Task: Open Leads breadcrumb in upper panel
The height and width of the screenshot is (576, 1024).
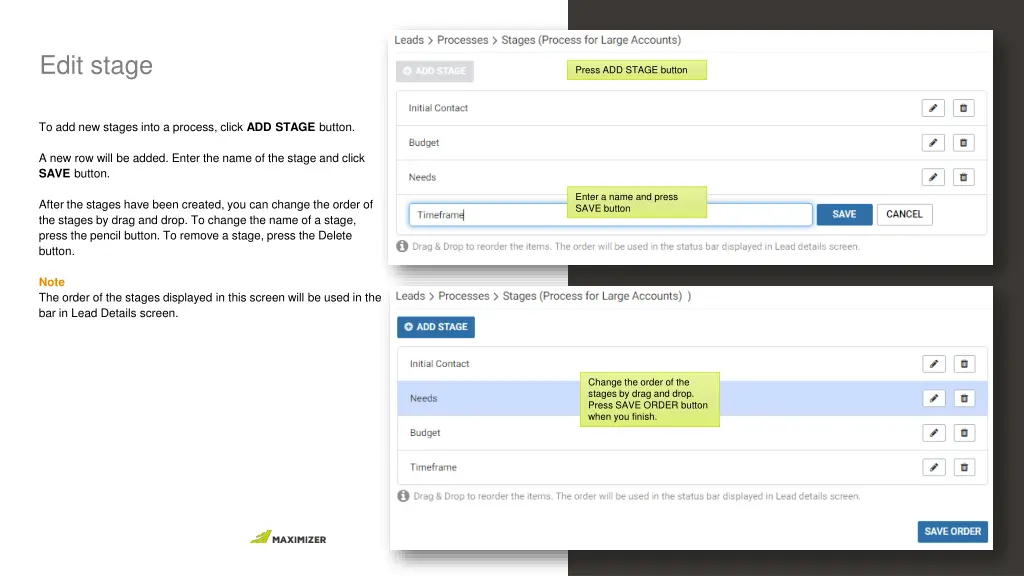Action: point(409,40)
